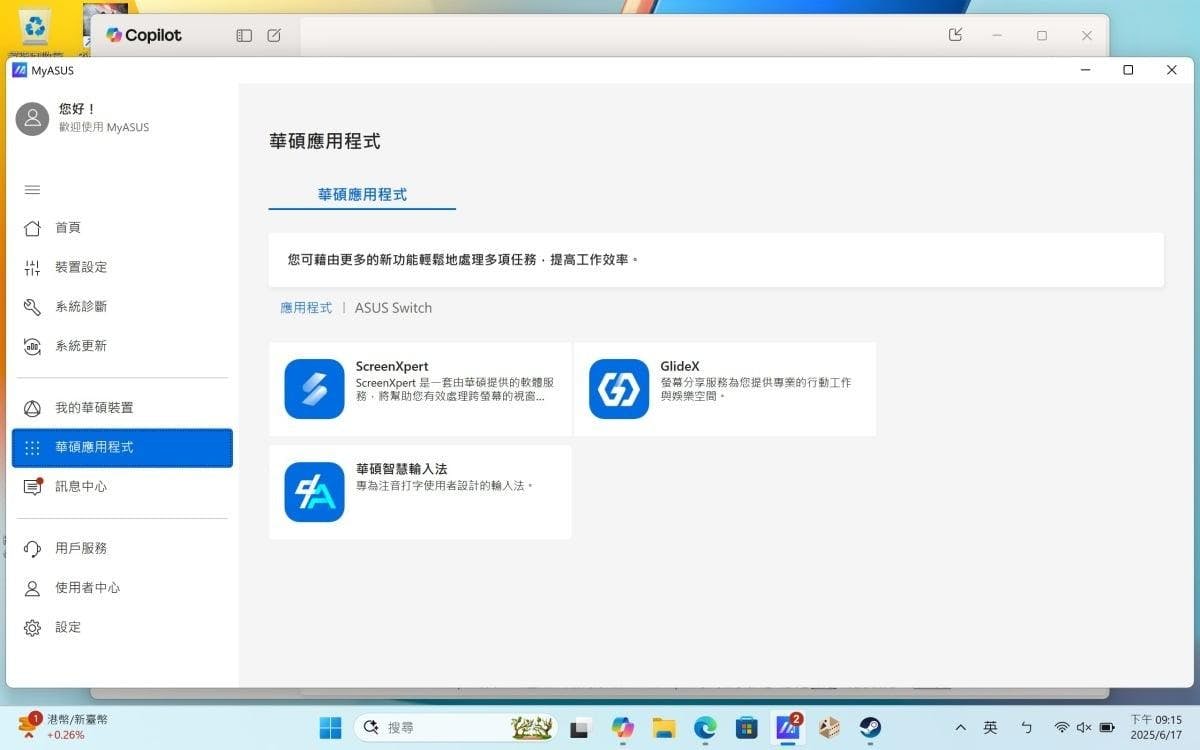Image resolution: width=1200 pixels, height=750 pixels.
Task: Maximize the MyASUS window
Action: click(x=1128, y=70)
